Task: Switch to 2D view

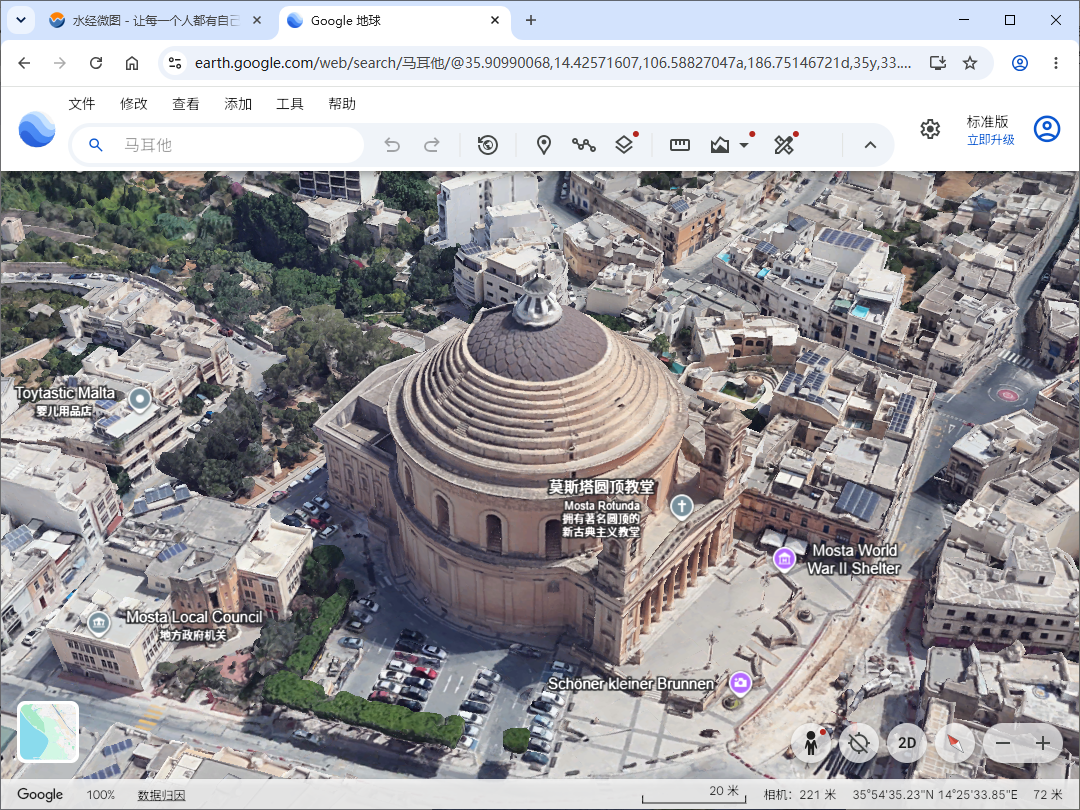Action: (907, 743)
